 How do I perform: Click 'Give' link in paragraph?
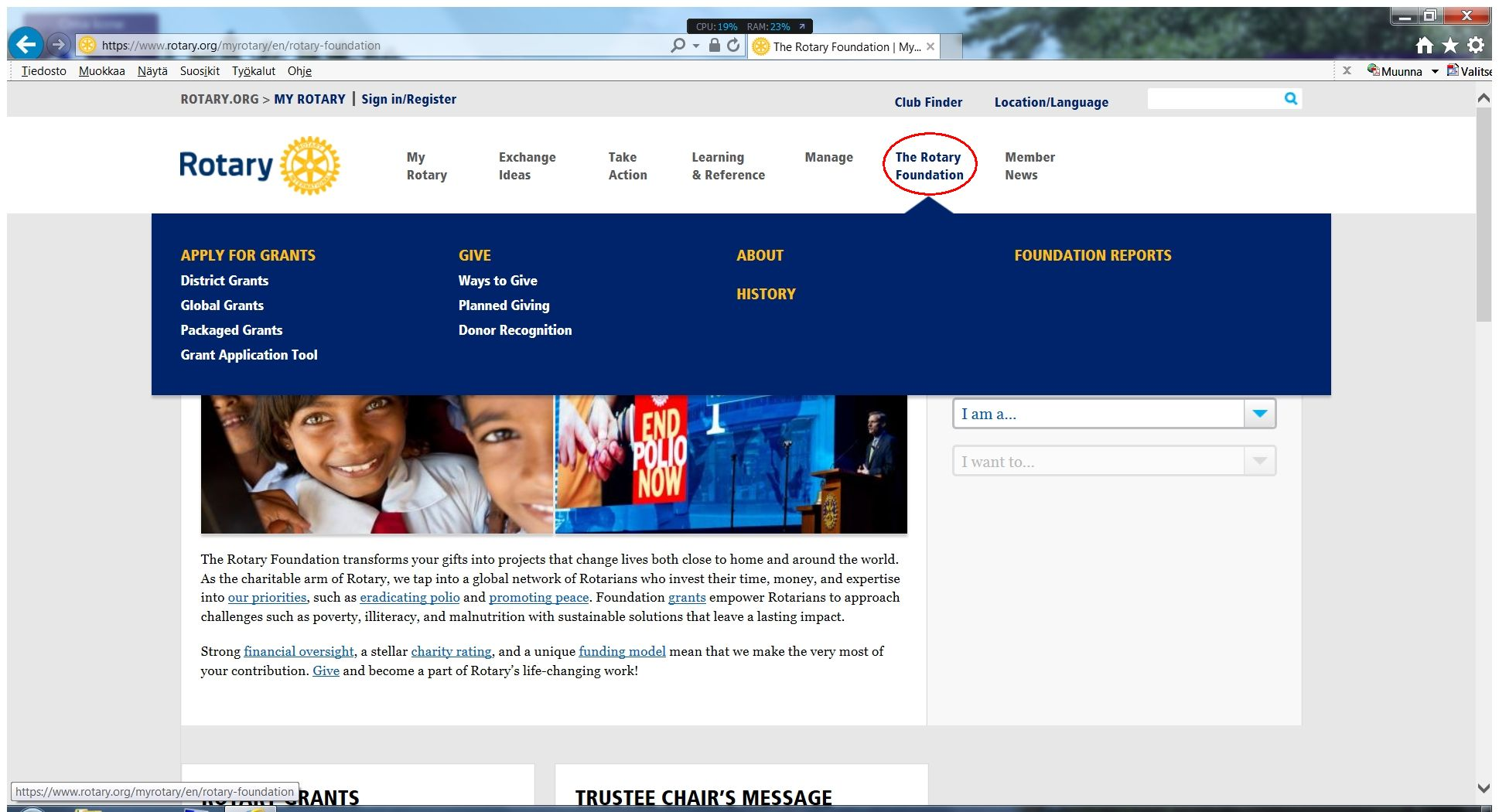[326, 670]
